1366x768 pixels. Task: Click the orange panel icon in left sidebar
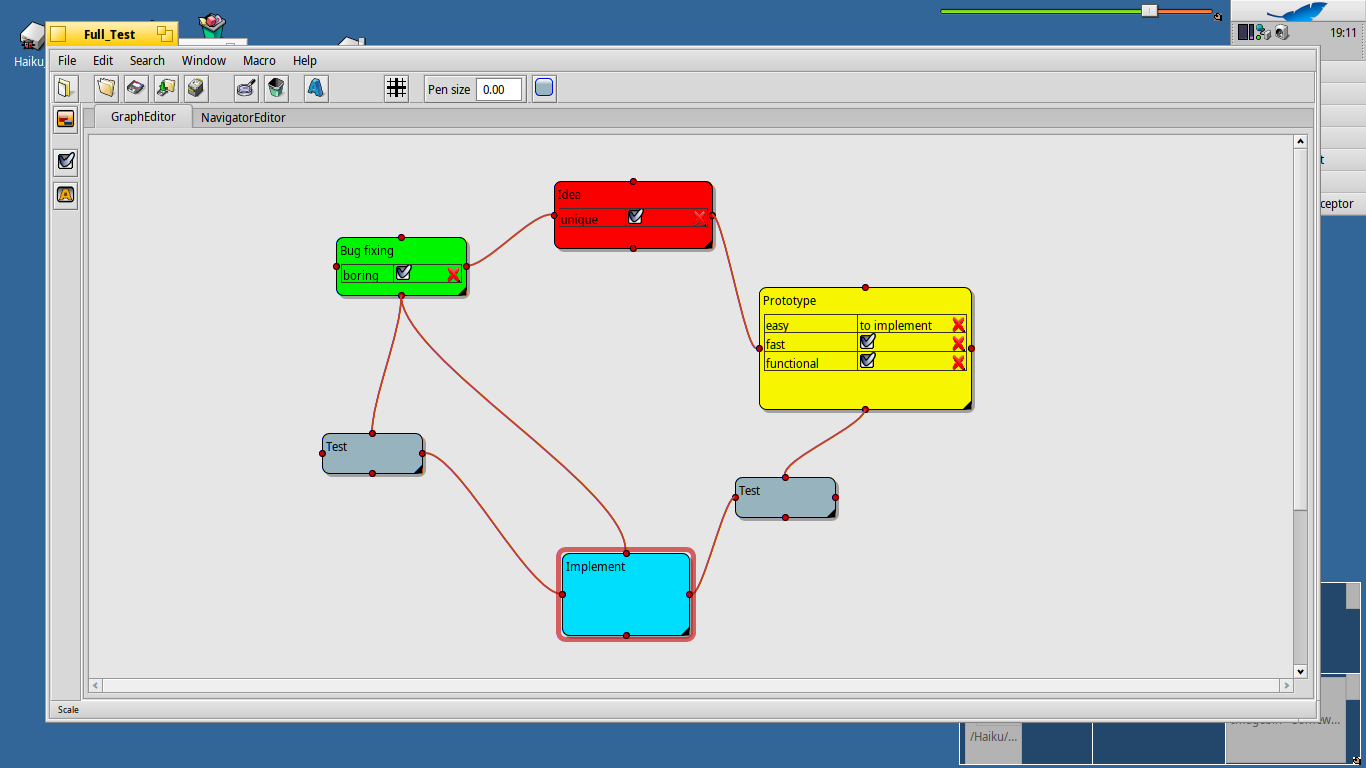[x=66, y=120]
